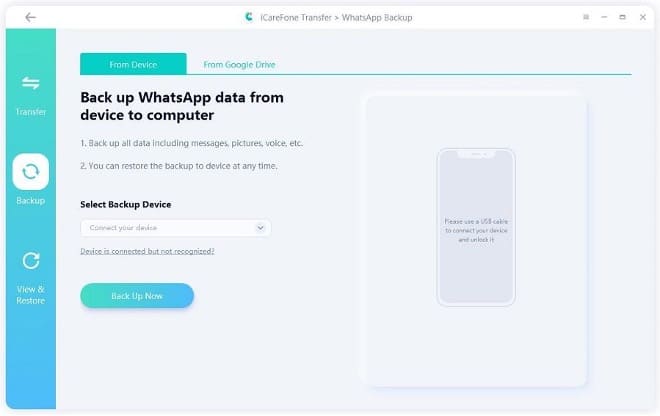This screenshot has height=416, width=660.
Task: Expand the Connect your device dropdown arrow
Action: click(x=261, y=228)
